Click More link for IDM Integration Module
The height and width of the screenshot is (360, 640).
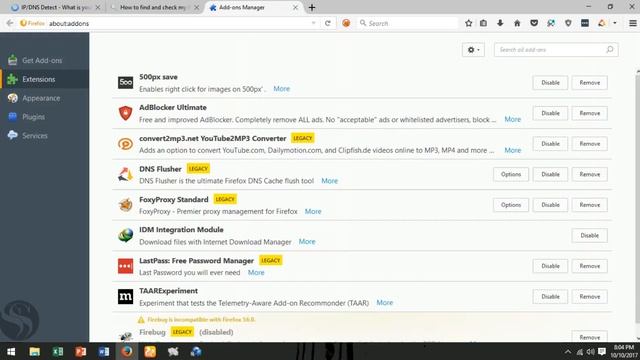point(307,242)
